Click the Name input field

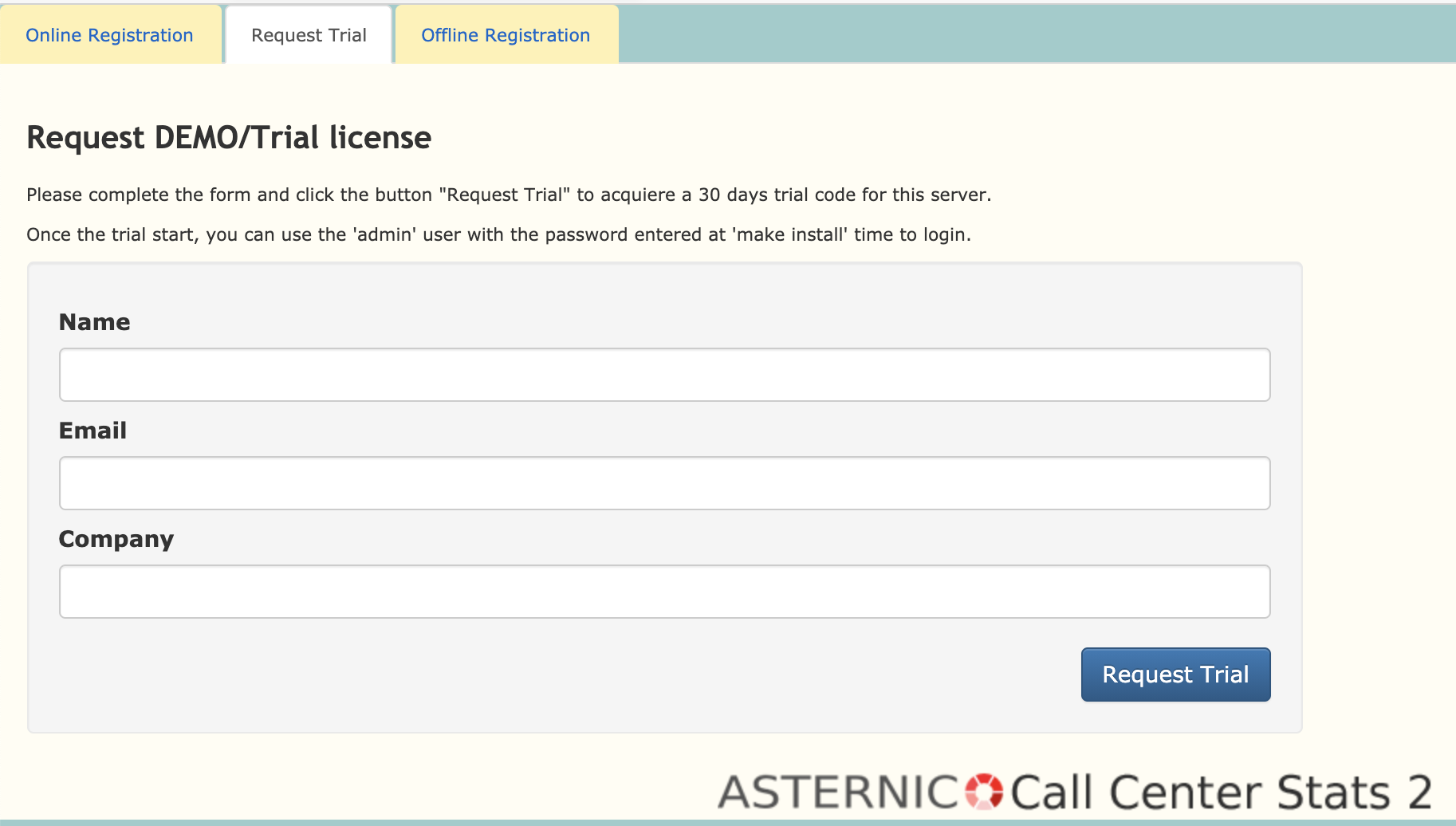664,375
